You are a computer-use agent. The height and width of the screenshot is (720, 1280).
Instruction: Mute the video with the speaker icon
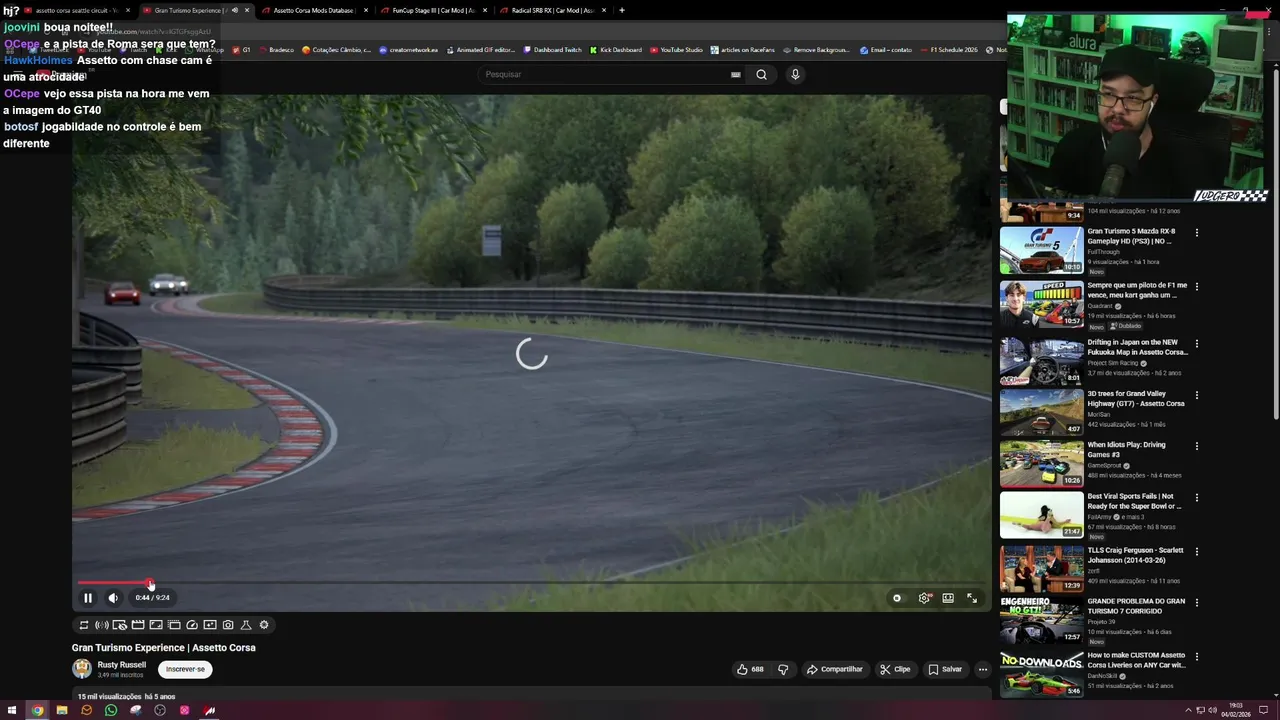tap(113, 598)
